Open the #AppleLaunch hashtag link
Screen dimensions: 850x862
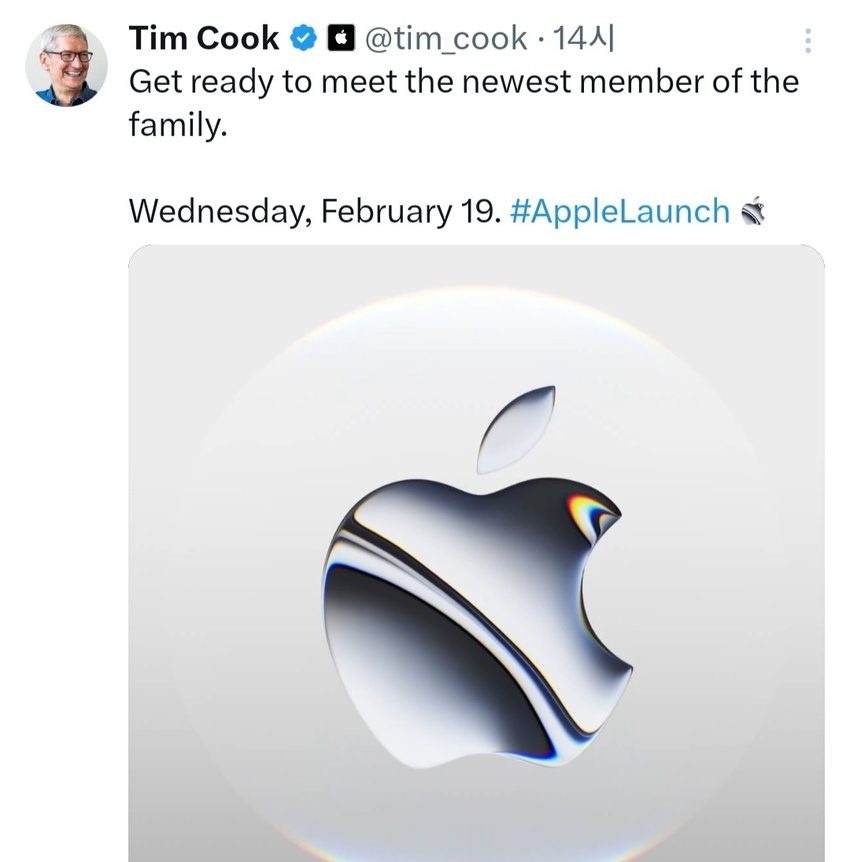(620, 211)
